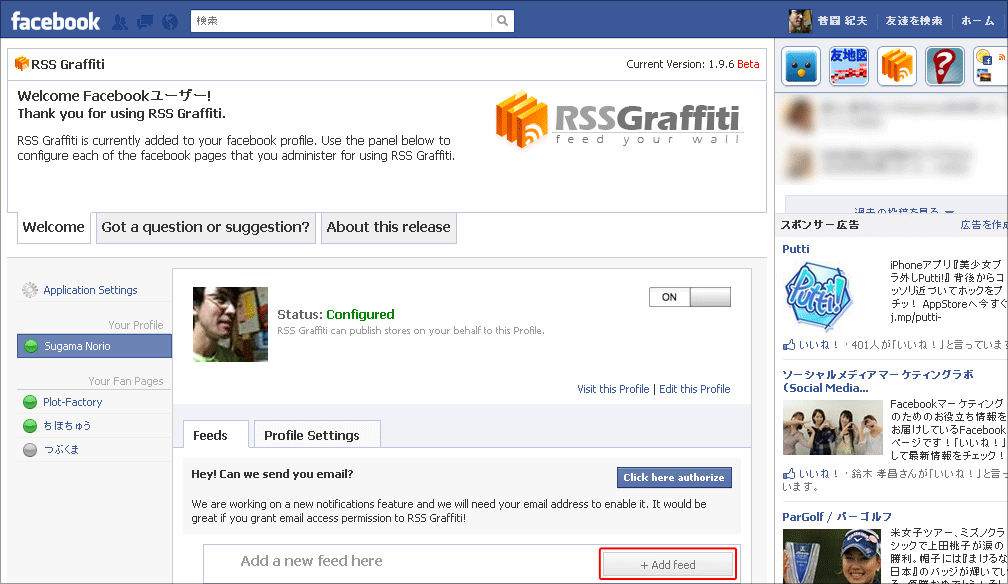Click the Putti ad logo image
This screenshot has width=1008, height=584.
coord(818,296)
